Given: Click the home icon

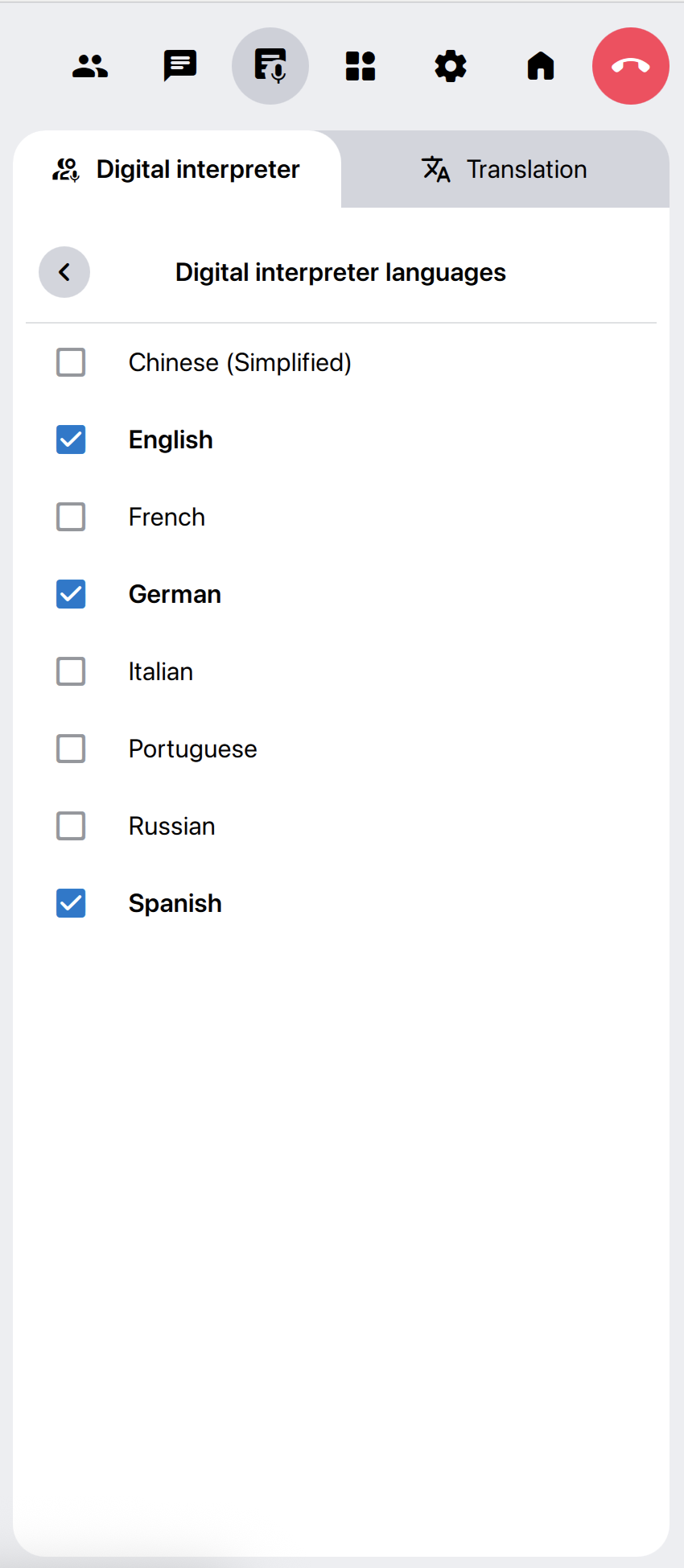Looking at the screenshot, I should point(541,66).
